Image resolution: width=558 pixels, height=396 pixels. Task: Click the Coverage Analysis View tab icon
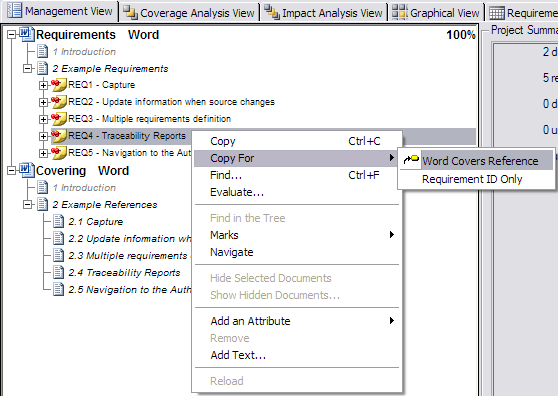click(x=130, y=13)
